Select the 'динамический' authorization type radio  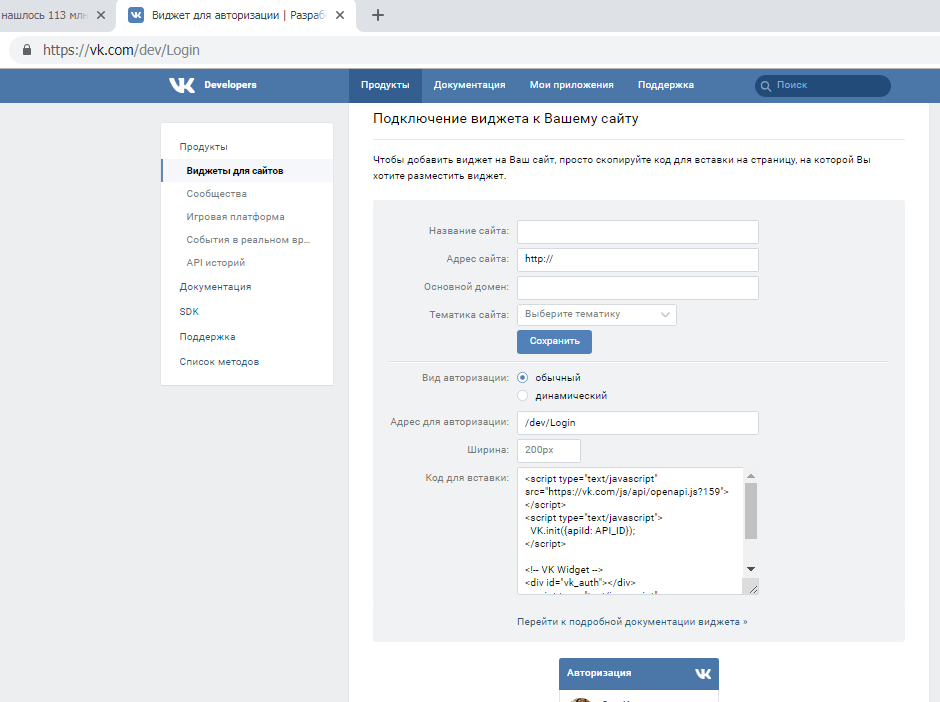pos(523,396)
